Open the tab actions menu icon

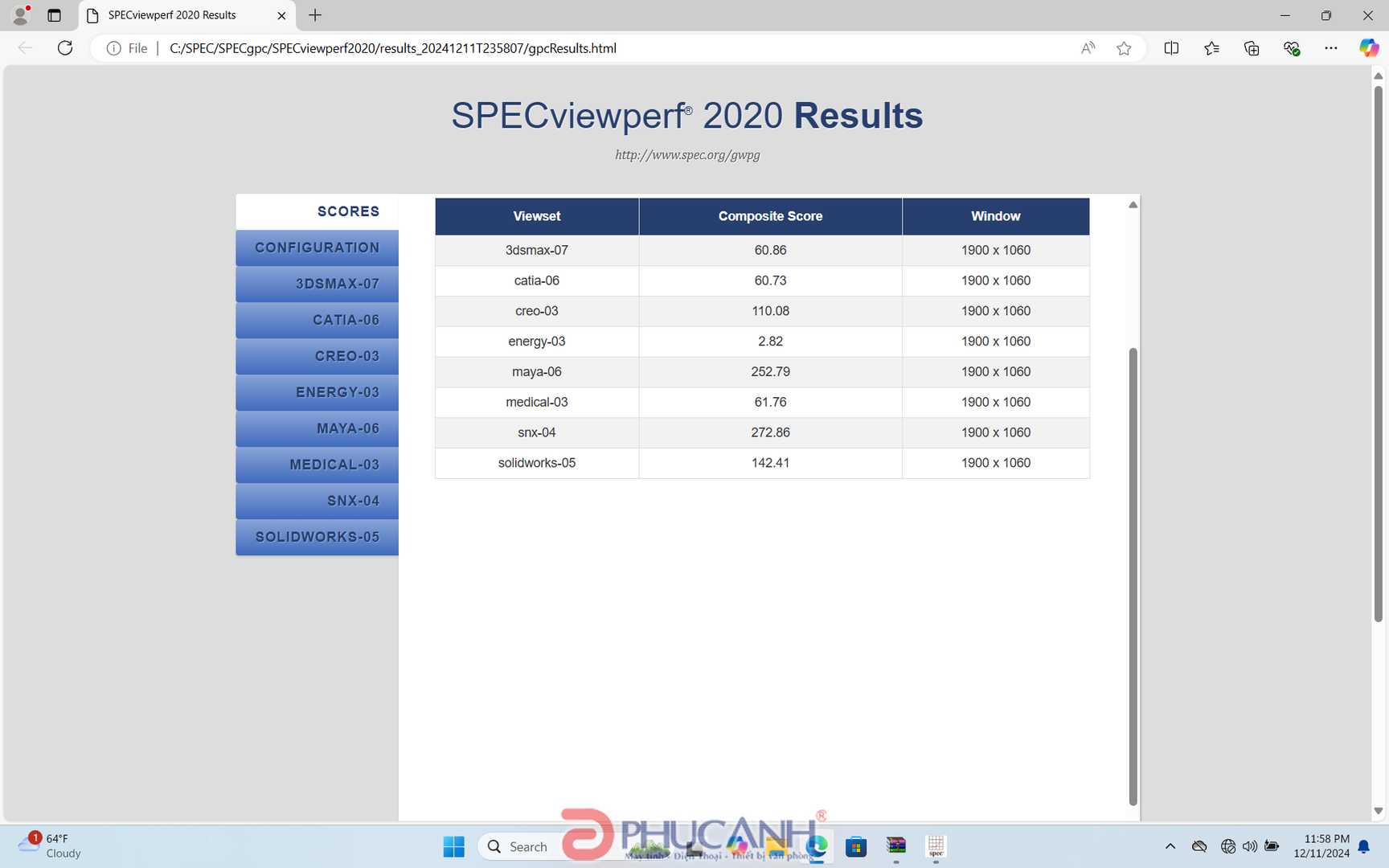(54, 15)
